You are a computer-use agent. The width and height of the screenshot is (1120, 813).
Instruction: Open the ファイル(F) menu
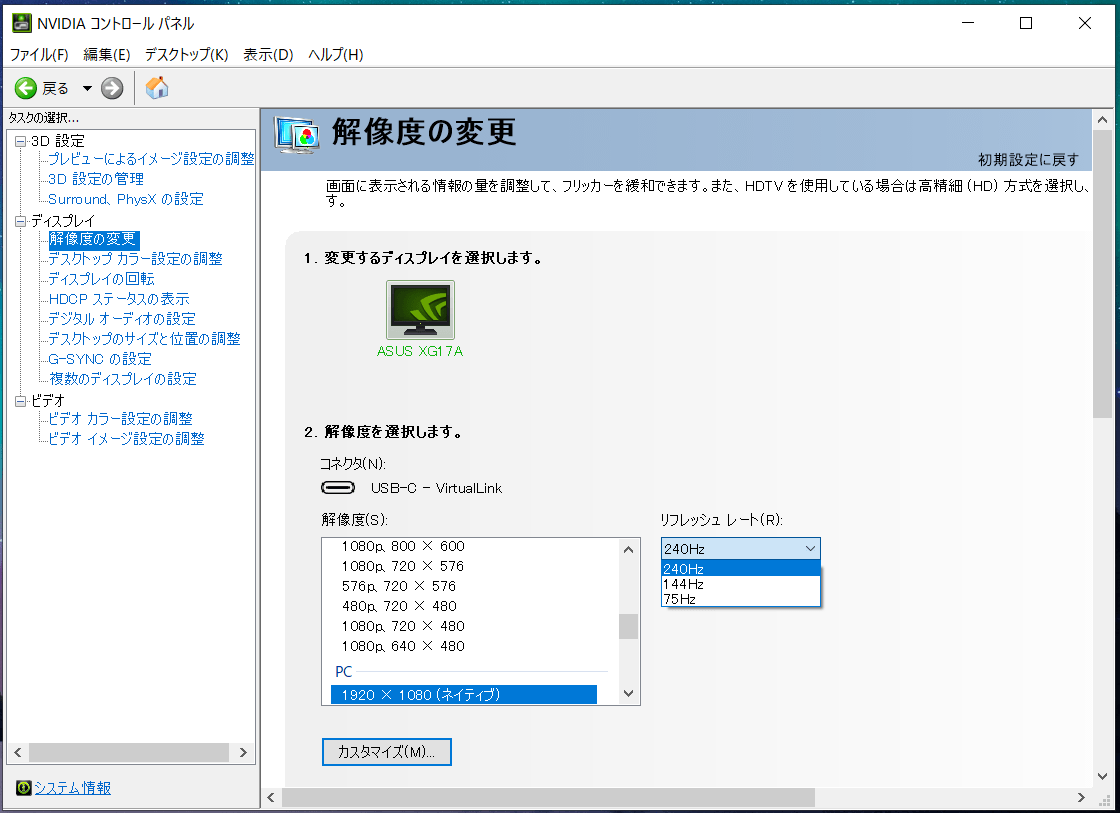(39, 54)
